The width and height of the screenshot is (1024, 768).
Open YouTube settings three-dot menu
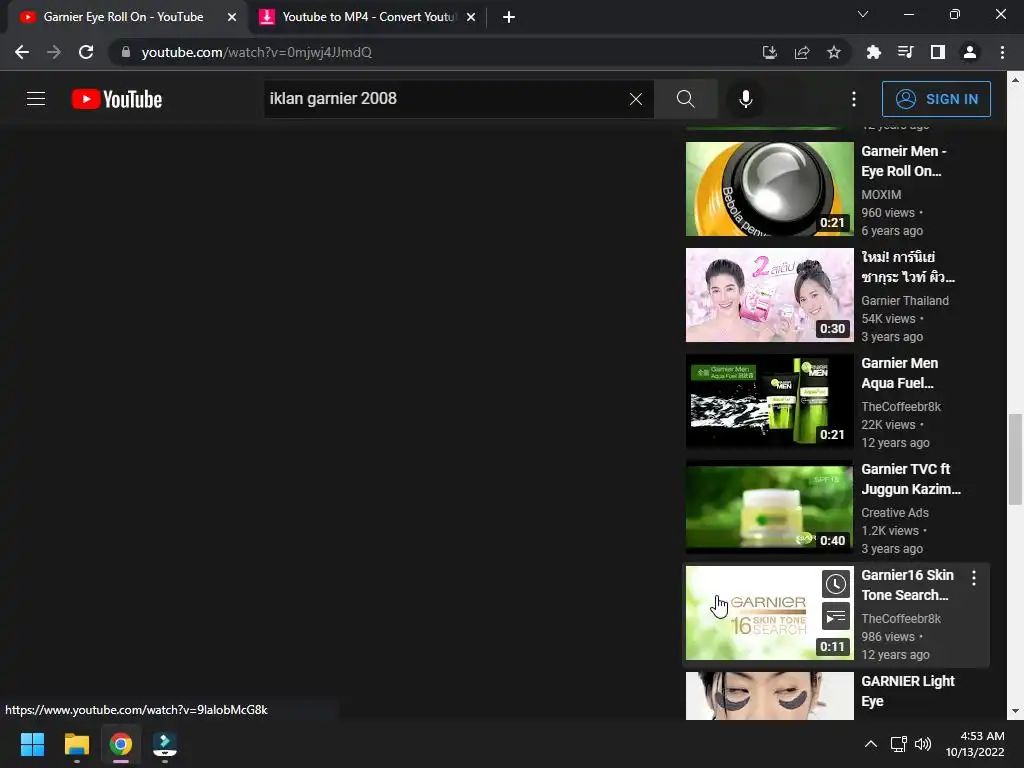(854, 99)
